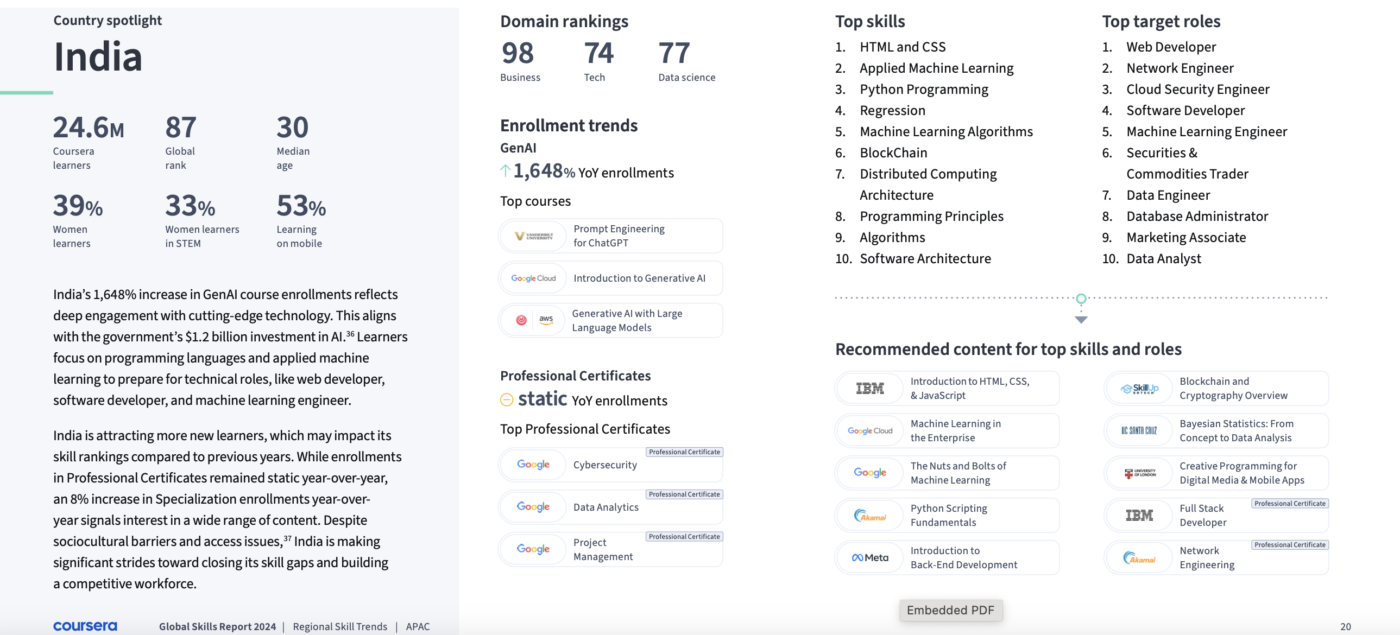Click the AWS logo on Generative AI card
The width and height of the screenshot is (1400, 635).
546,320
